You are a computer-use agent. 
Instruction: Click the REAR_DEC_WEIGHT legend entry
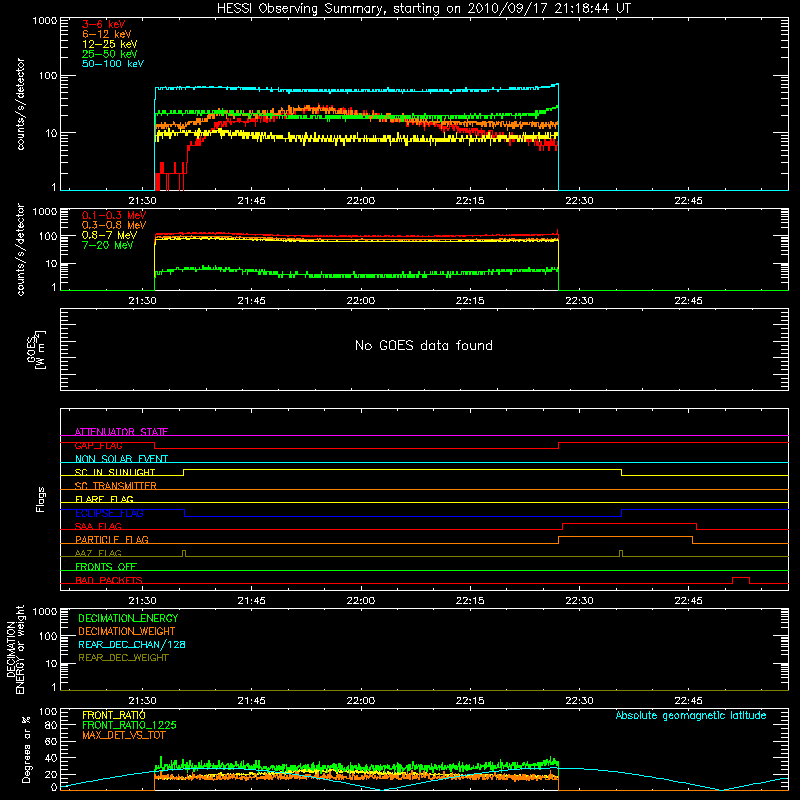coord(123,658)
